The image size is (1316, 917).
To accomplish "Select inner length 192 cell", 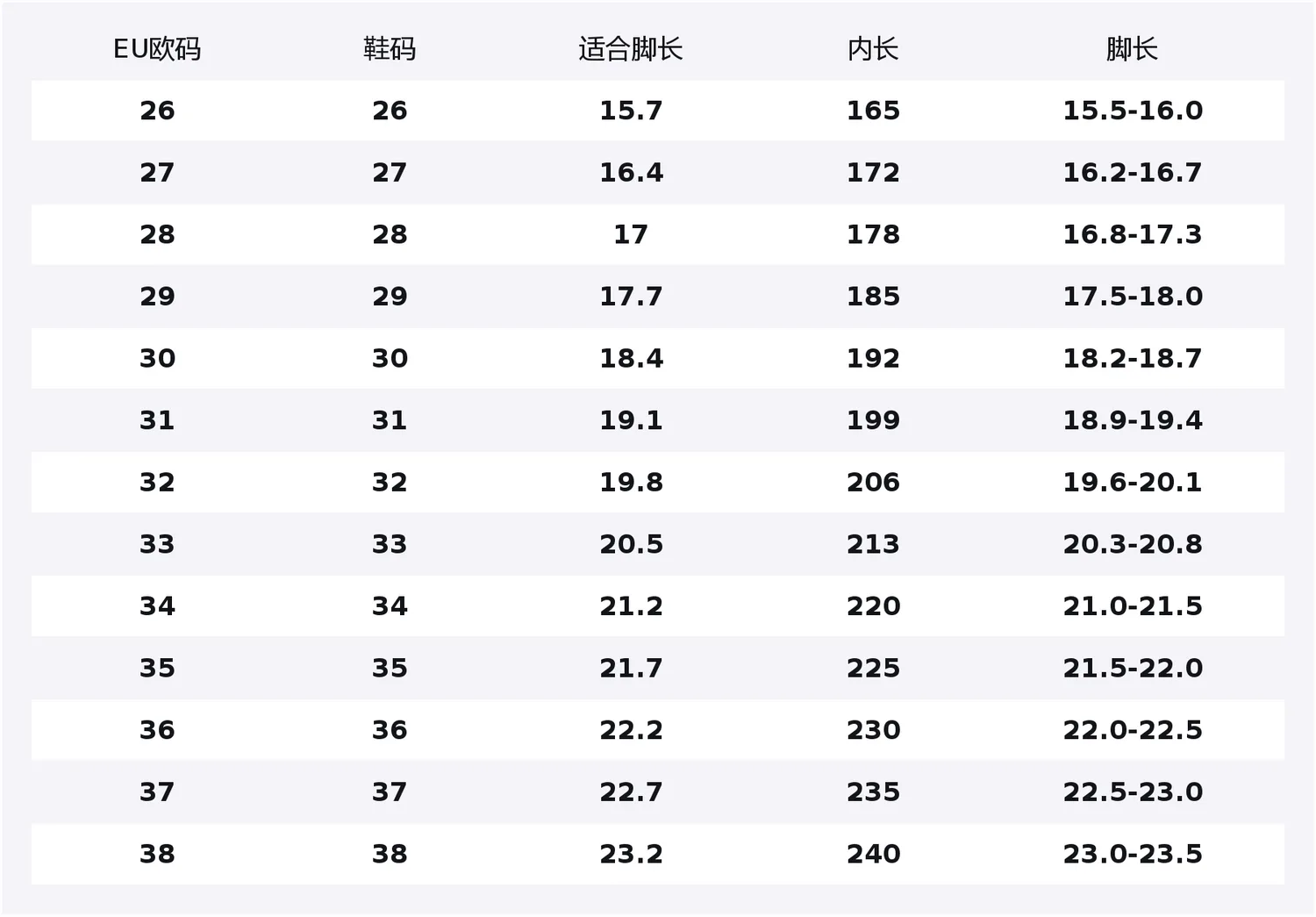I will coord(873,358).
